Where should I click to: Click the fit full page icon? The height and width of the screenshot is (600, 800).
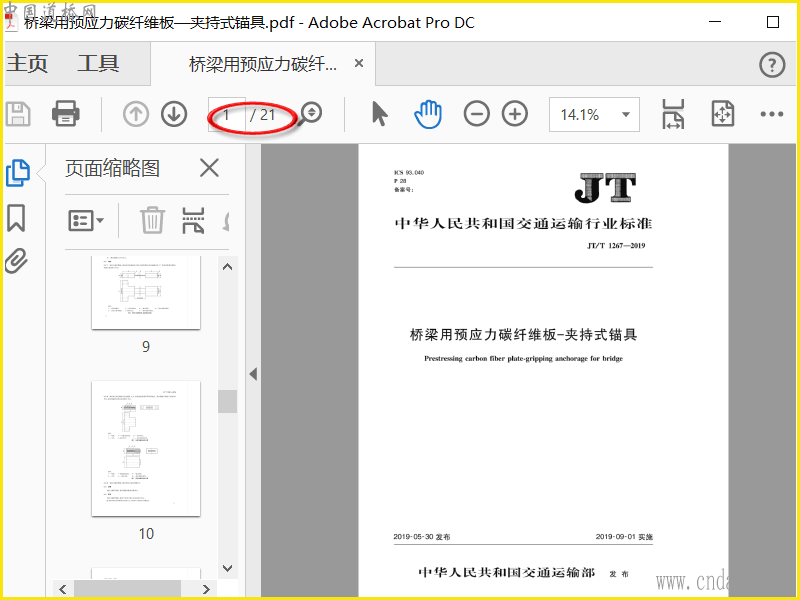pos(722,114)
